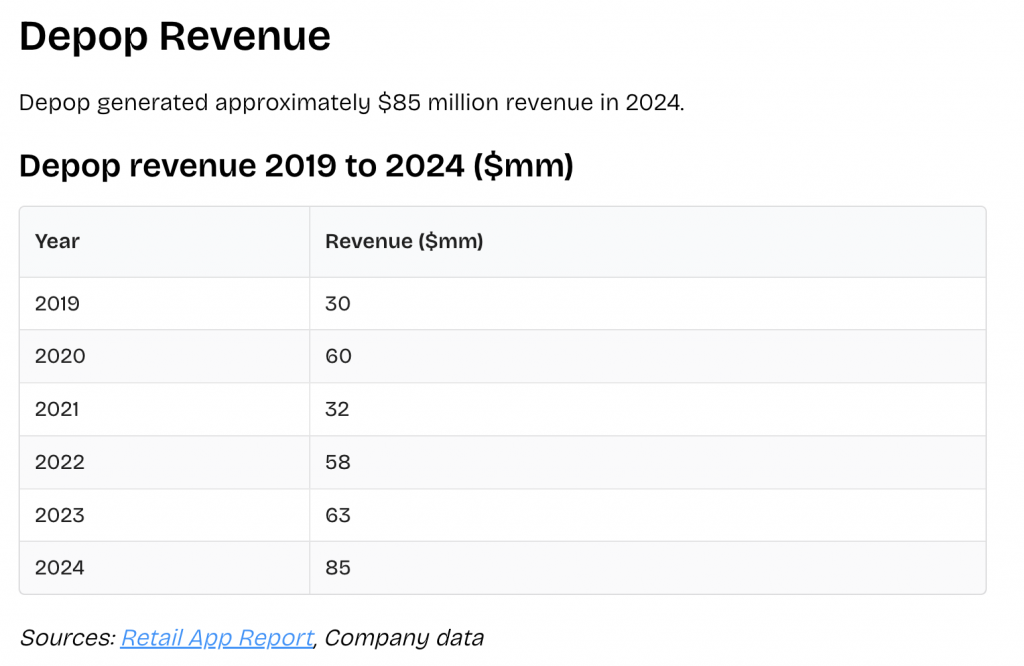
Task: Click the revenue value 85 for 2024
Action: click(337, 567)
